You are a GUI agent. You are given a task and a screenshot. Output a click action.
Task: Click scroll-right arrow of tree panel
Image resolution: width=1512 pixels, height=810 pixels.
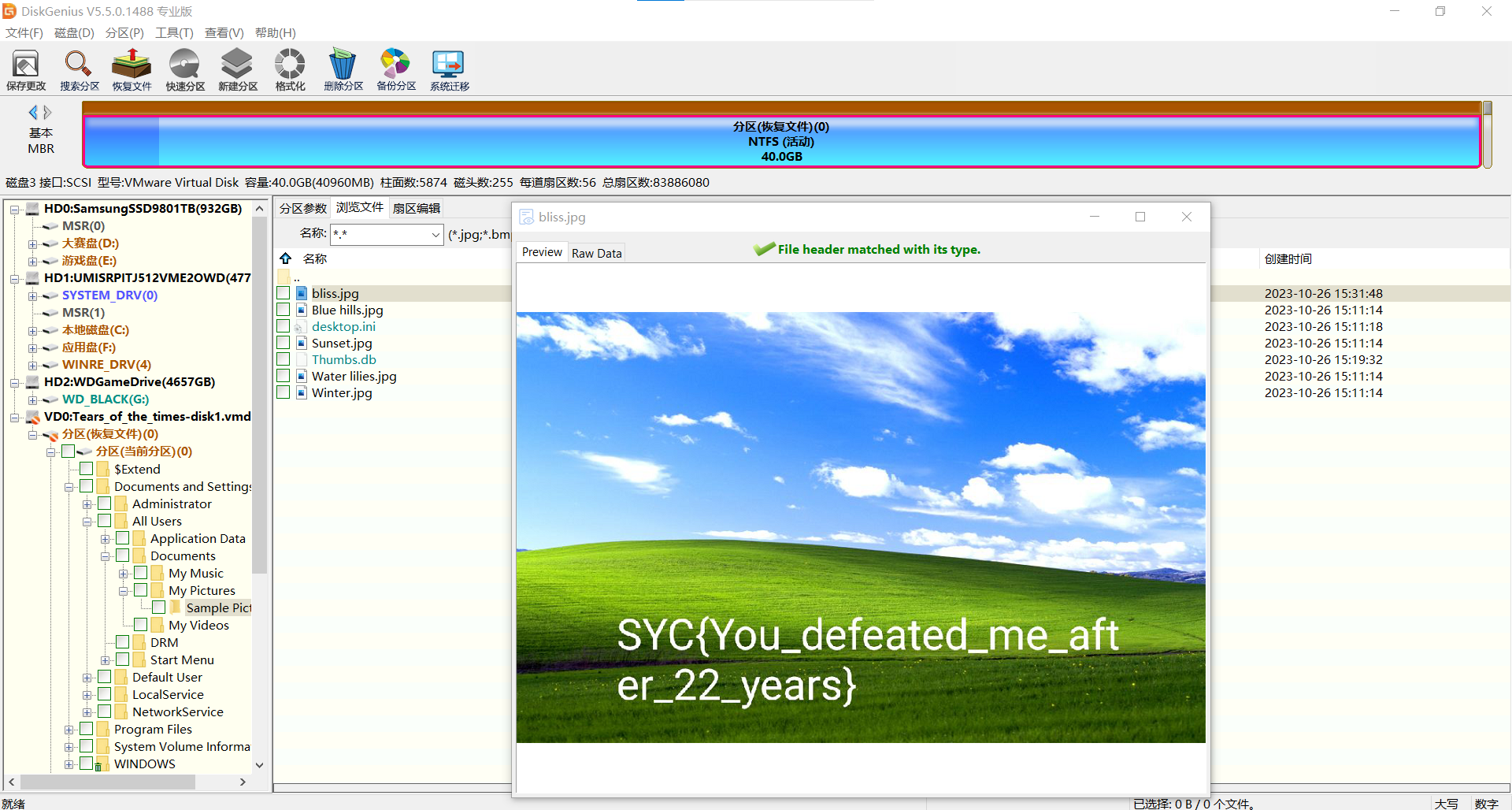243,782
